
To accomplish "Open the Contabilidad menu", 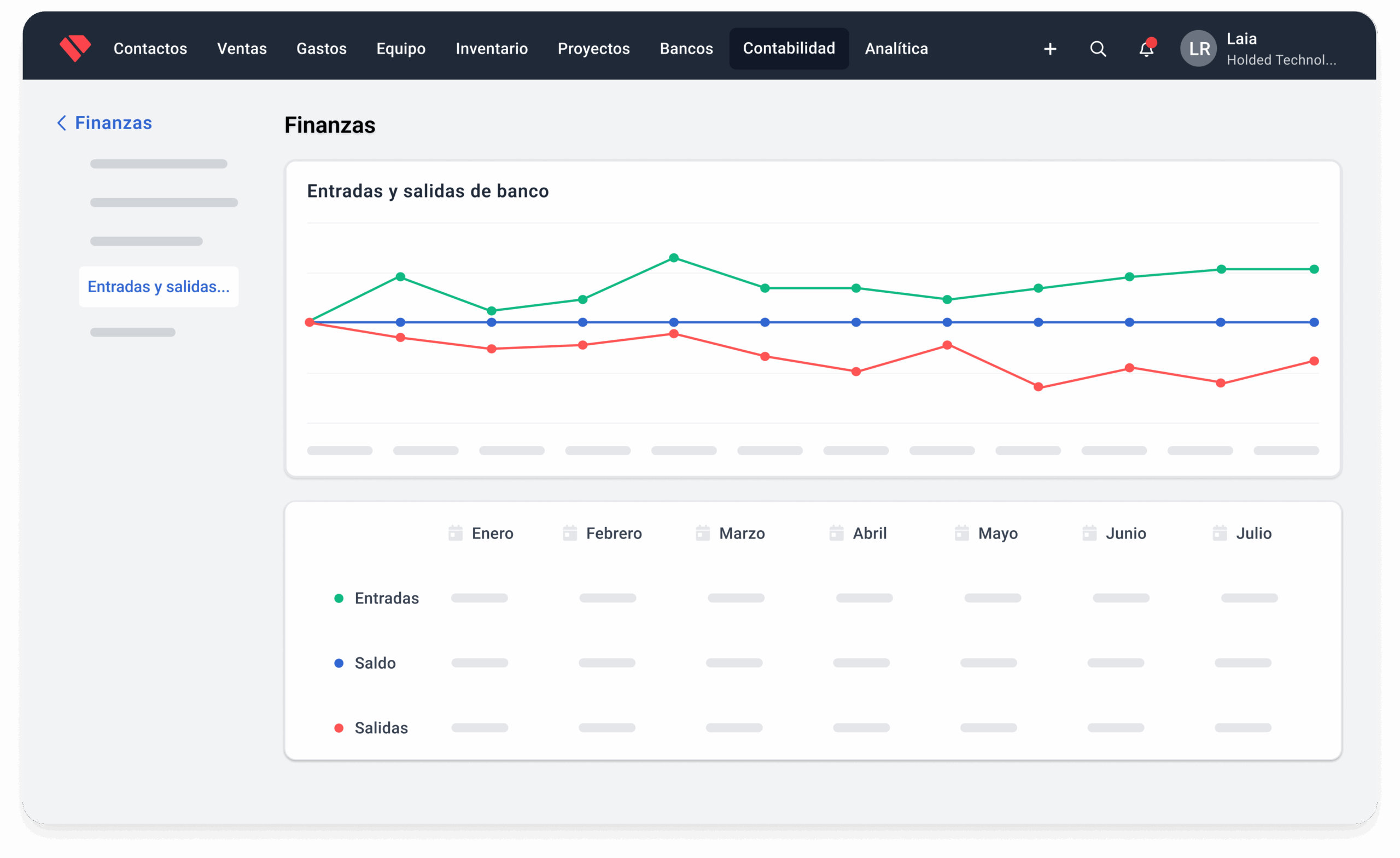I will click(789, 49).
